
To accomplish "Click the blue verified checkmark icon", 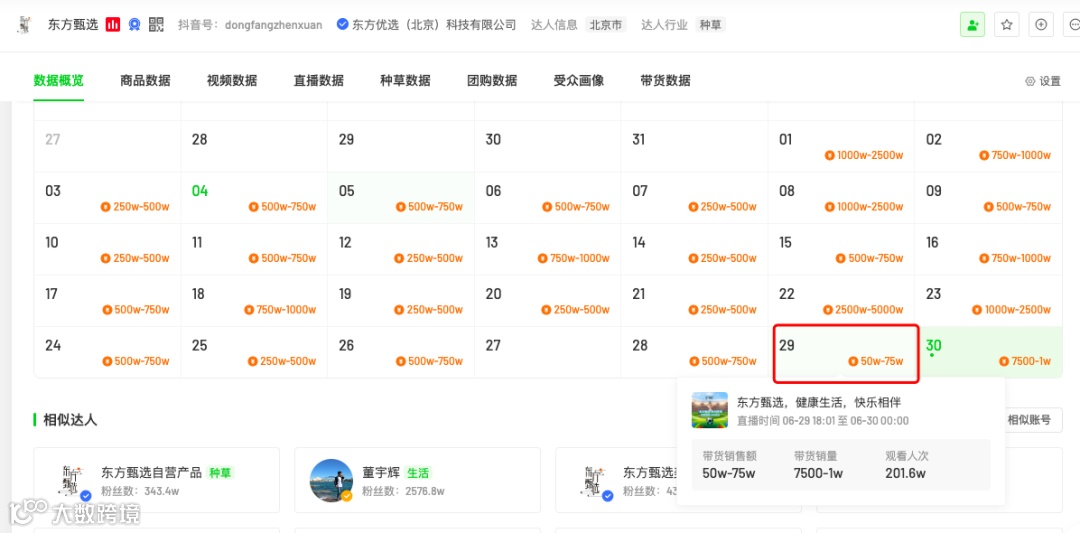I will [x=342, y=25].
